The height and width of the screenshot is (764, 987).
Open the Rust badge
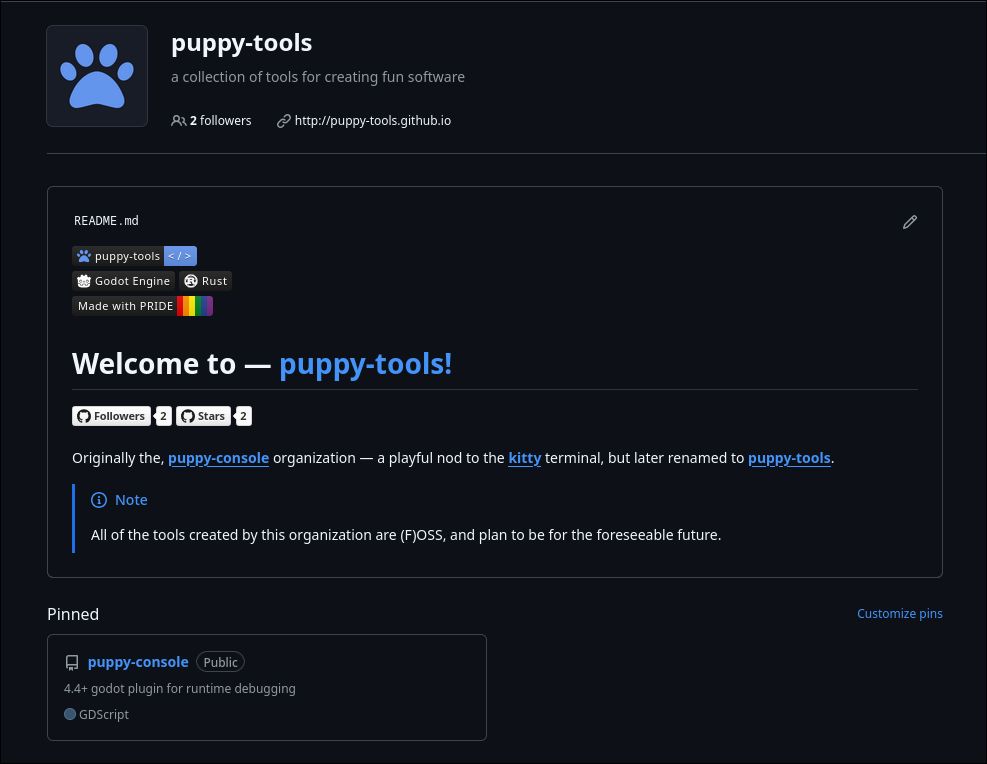[x=206, y=281]
